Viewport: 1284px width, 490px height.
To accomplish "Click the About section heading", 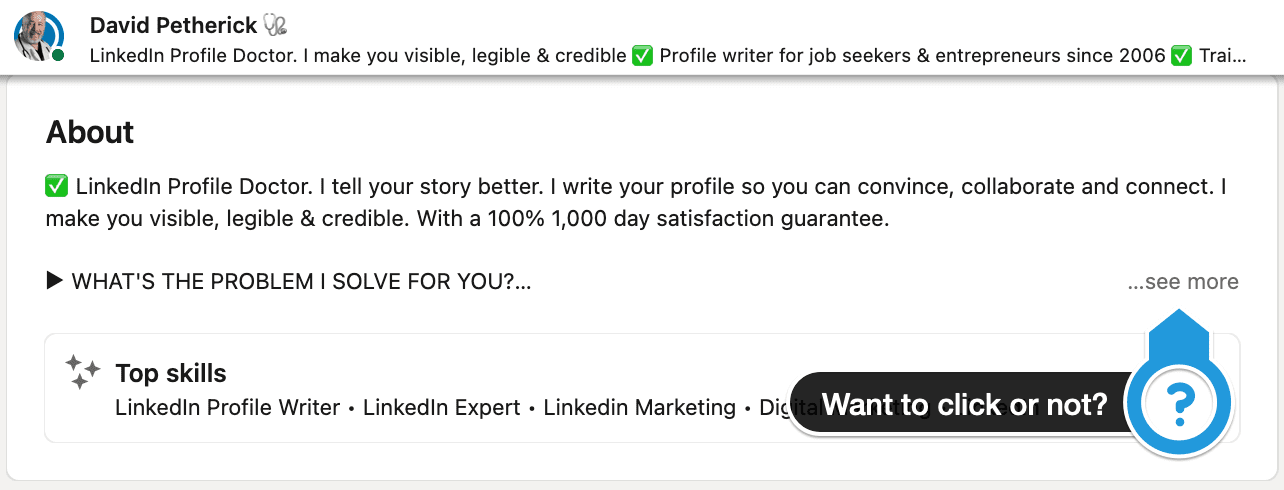I will [x=90, y=132].
